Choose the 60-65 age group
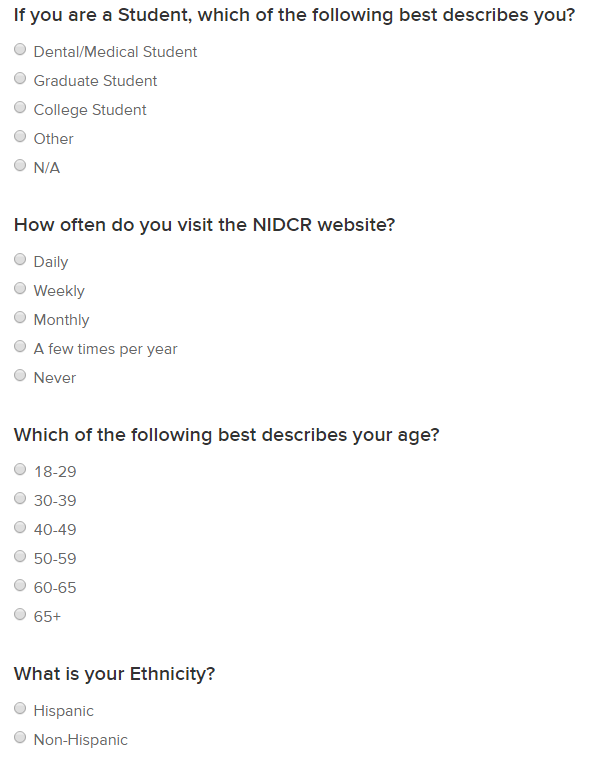The width and height of the screenshot is (614, 764). [20, 586]
